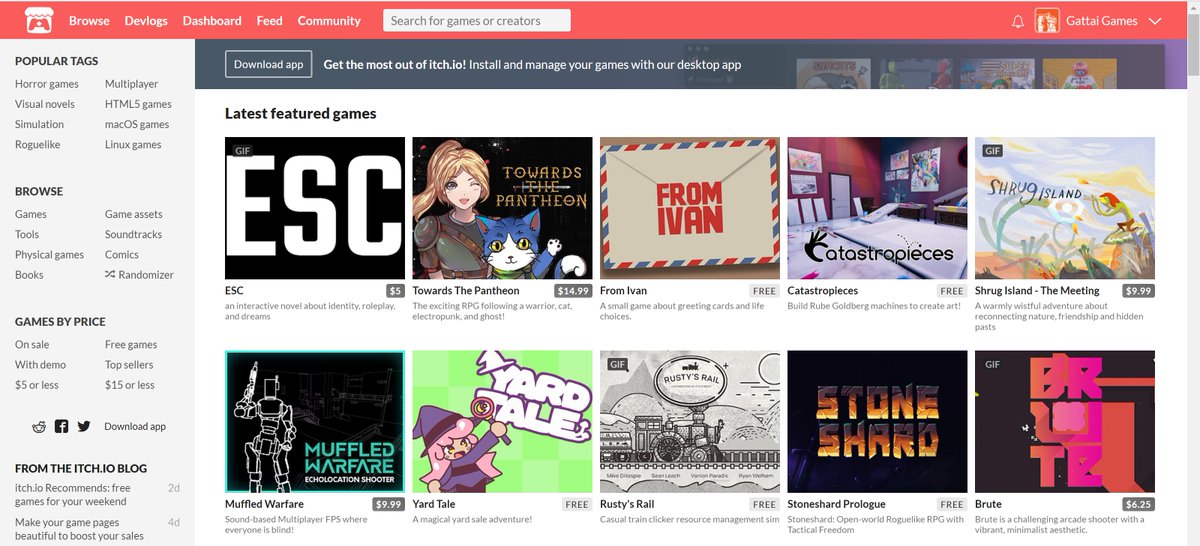Open the macOS games tag
This screenshot has width=1200, height=546.
(137, 124)
